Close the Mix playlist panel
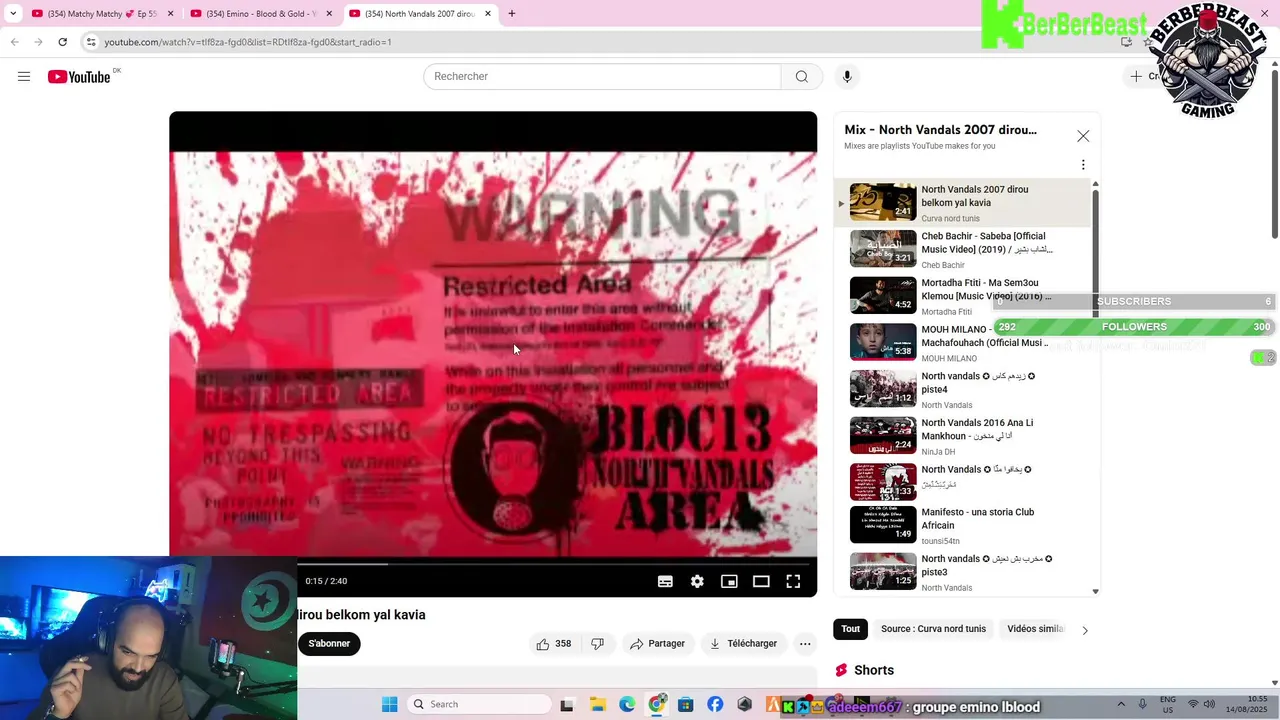1280x720 pixels. pyautogui.click(x=1083, y=136)
